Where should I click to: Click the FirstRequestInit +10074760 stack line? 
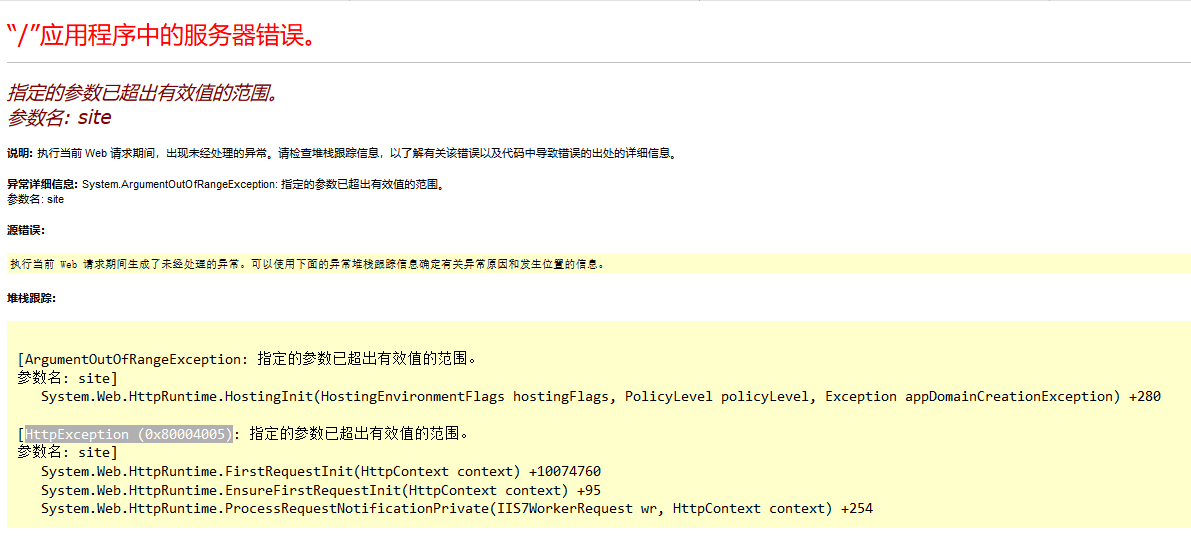pos(321,472)
